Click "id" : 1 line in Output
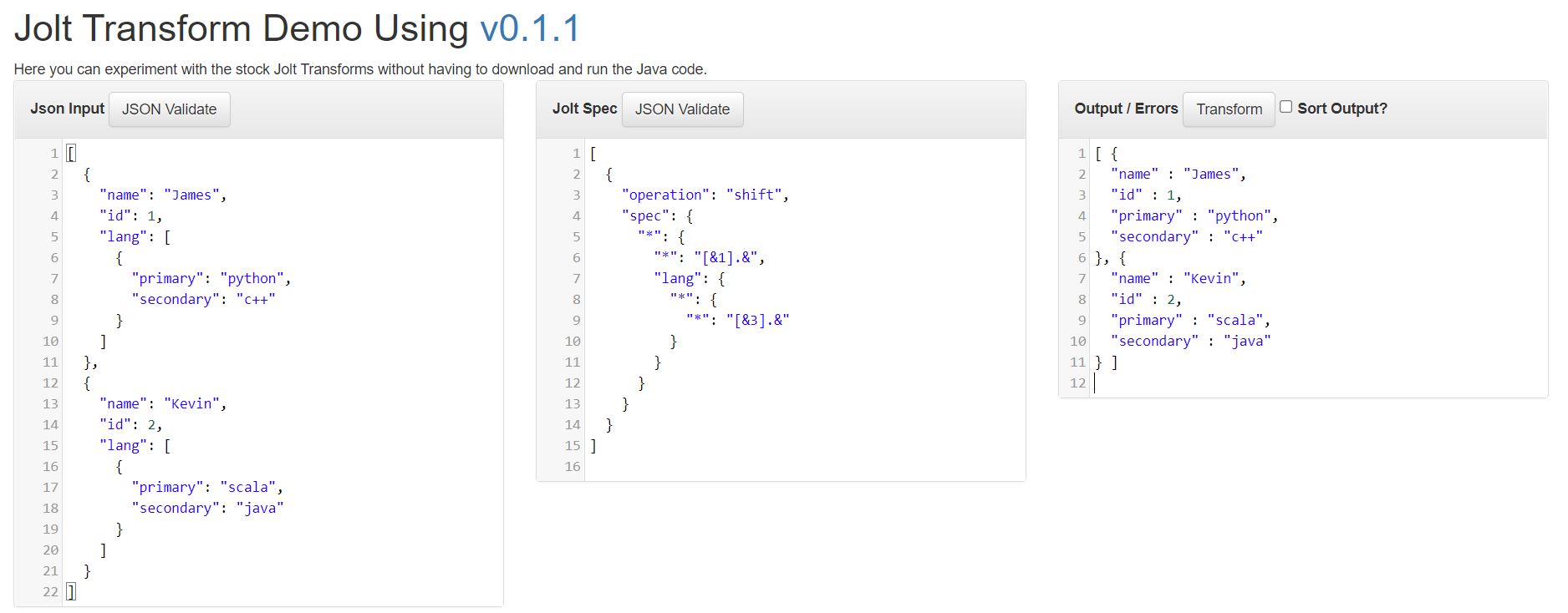 [1147, 195]
